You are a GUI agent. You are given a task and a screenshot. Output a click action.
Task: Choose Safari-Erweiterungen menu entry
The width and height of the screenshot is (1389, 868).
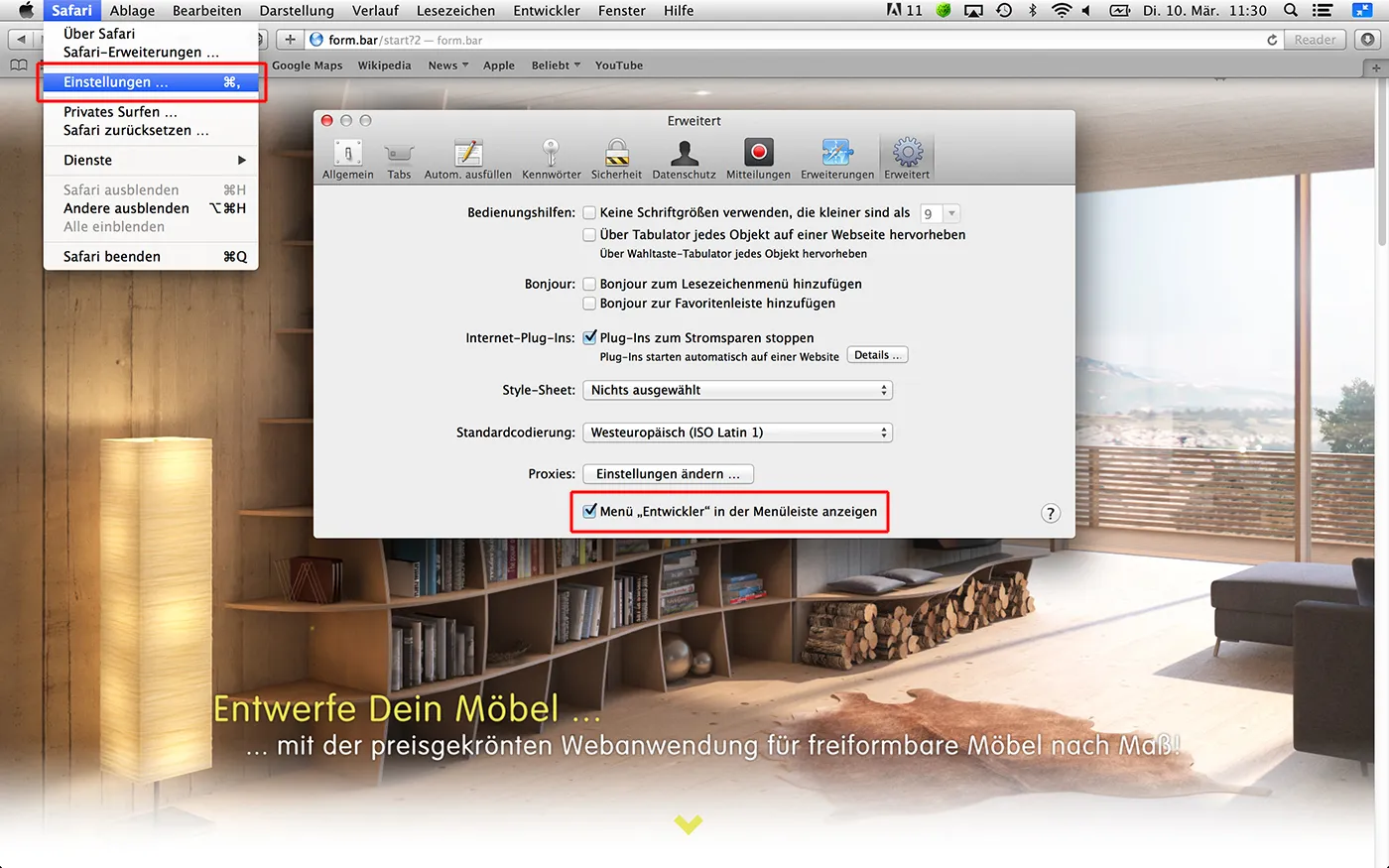coord(151,52)
